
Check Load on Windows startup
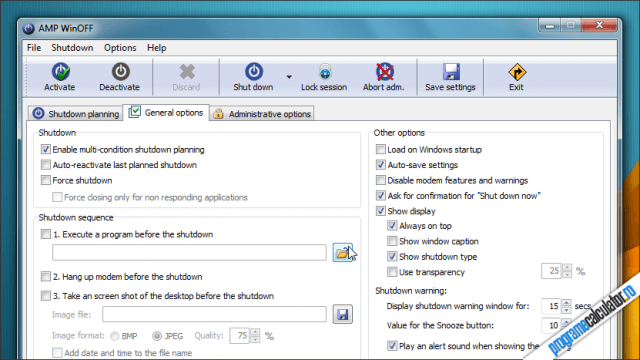[380, 149]
